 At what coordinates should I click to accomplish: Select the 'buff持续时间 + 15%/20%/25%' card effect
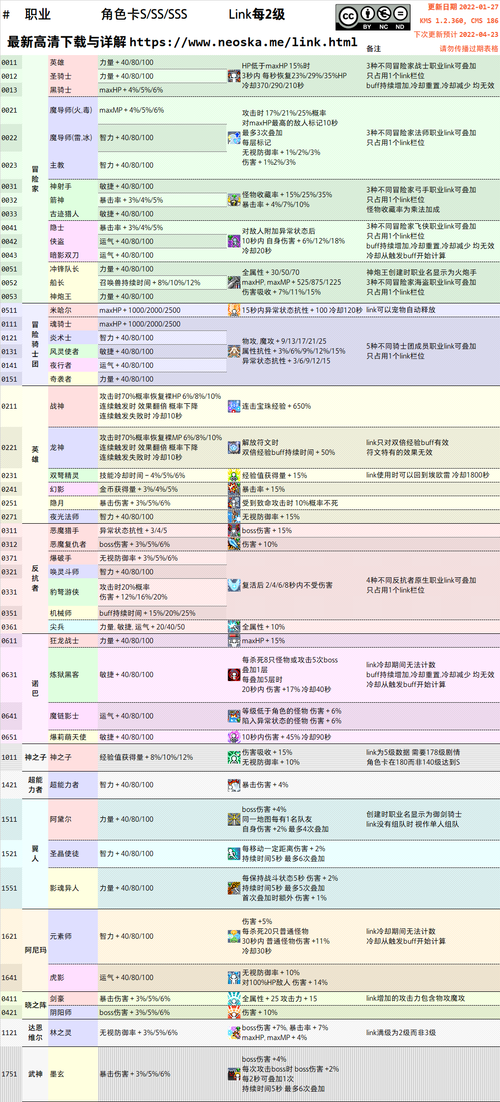147,613
